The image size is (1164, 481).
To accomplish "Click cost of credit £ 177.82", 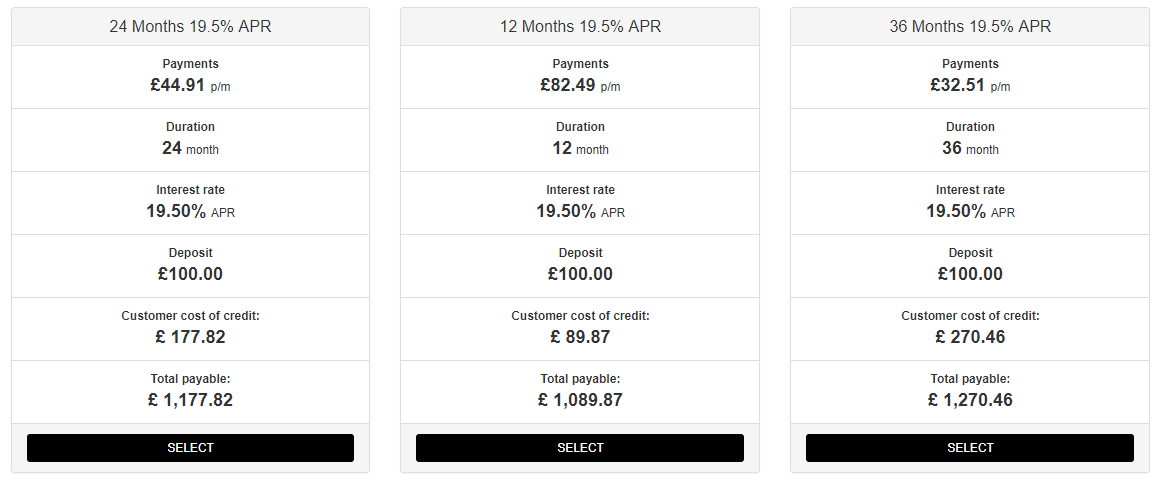I will click(190, 337).
